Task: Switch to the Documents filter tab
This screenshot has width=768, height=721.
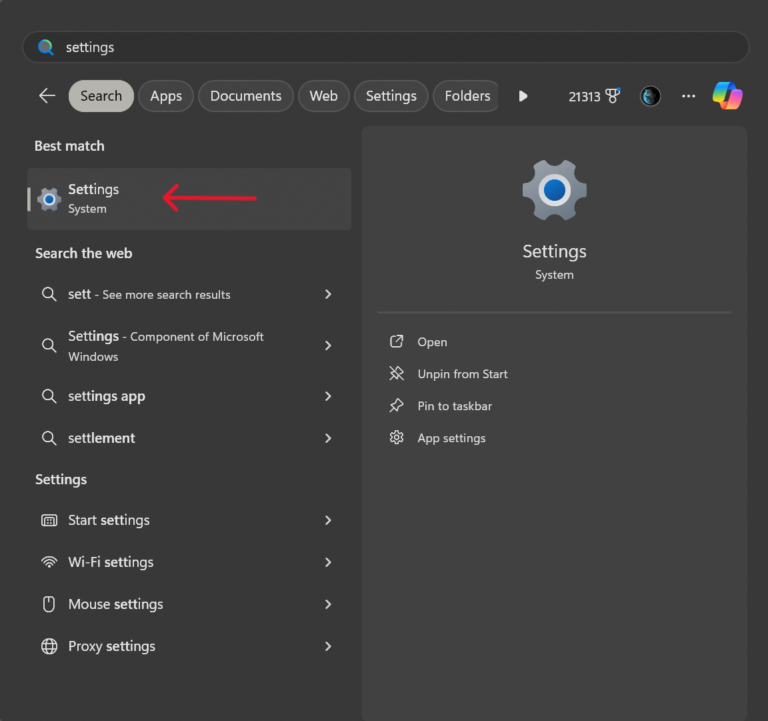Action: pyautogui.click(x=246, y=96)
